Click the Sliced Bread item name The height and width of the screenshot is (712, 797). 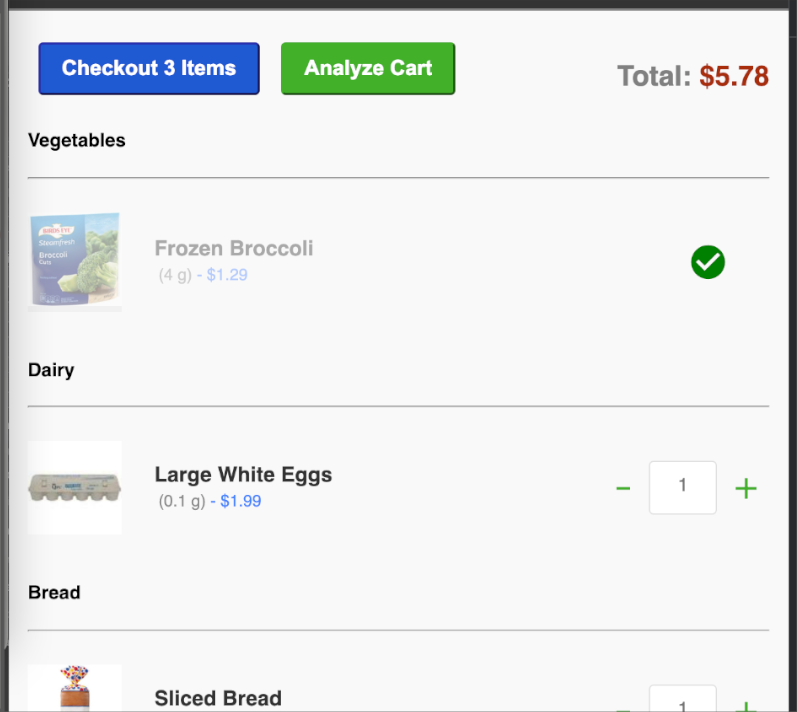click(x=218, y=698)
